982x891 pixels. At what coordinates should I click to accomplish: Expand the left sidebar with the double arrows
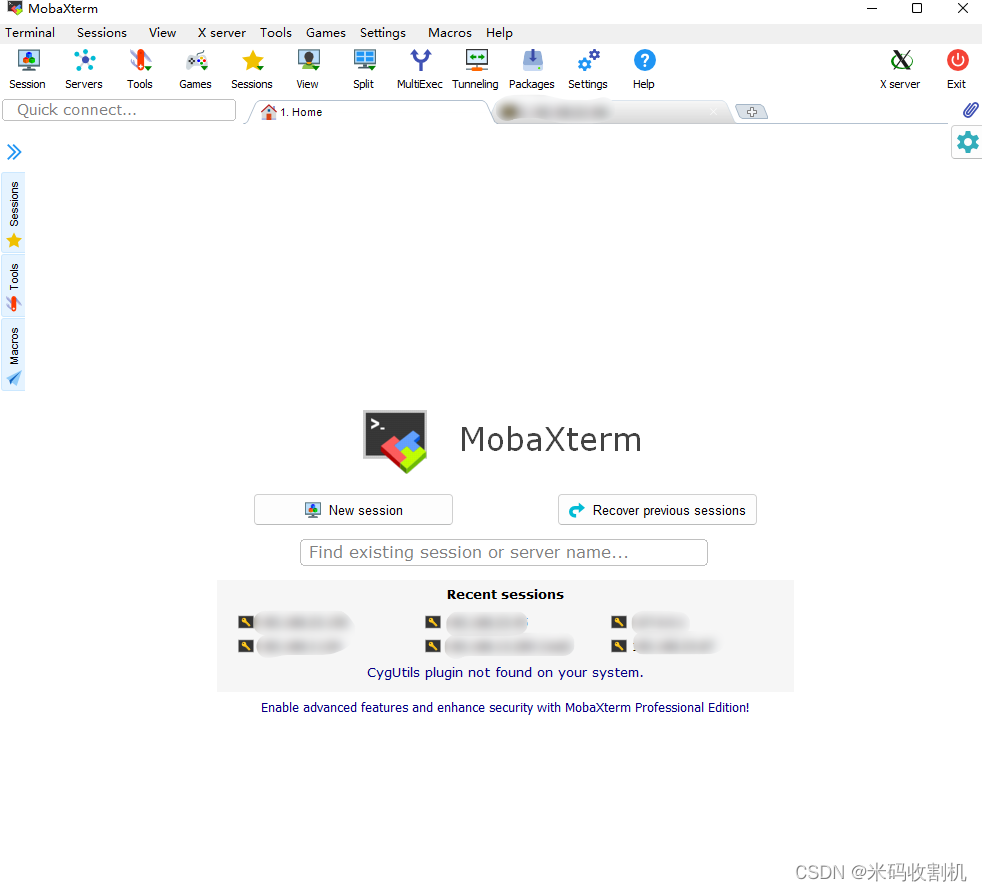click(x=13, y=152)
